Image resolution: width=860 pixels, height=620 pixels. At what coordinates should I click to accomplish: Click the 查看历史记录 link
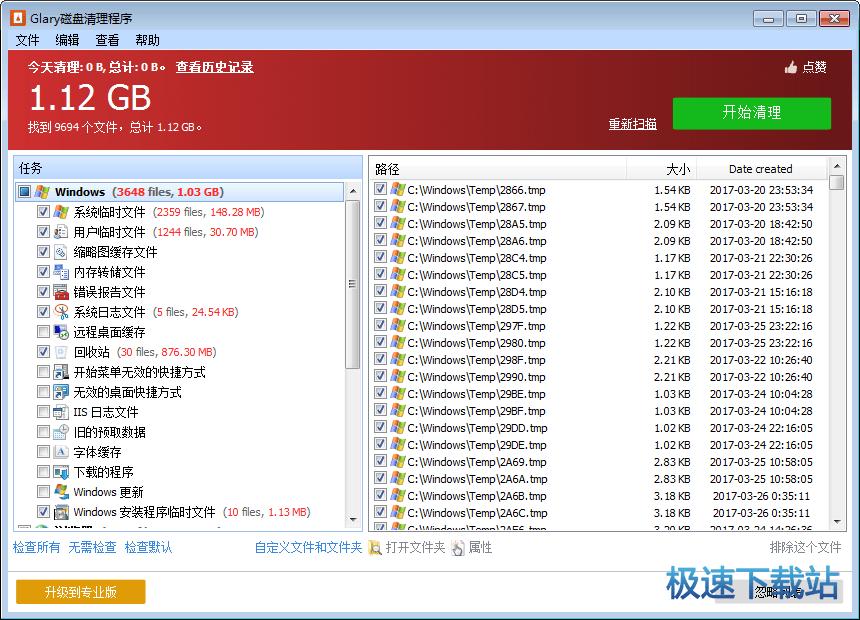coord(214,68)
